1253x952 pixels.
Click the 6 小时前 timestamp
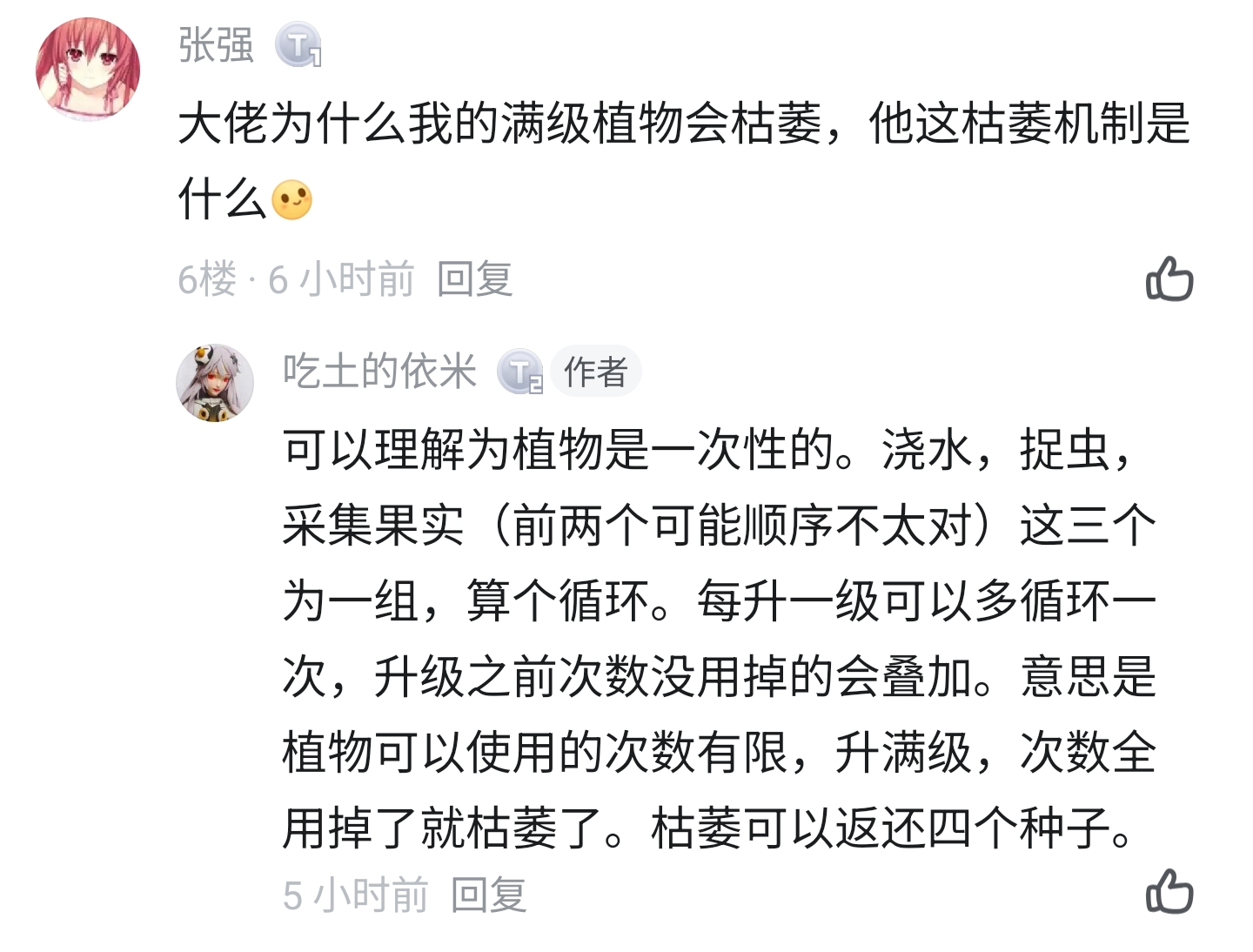coord(341,279)
